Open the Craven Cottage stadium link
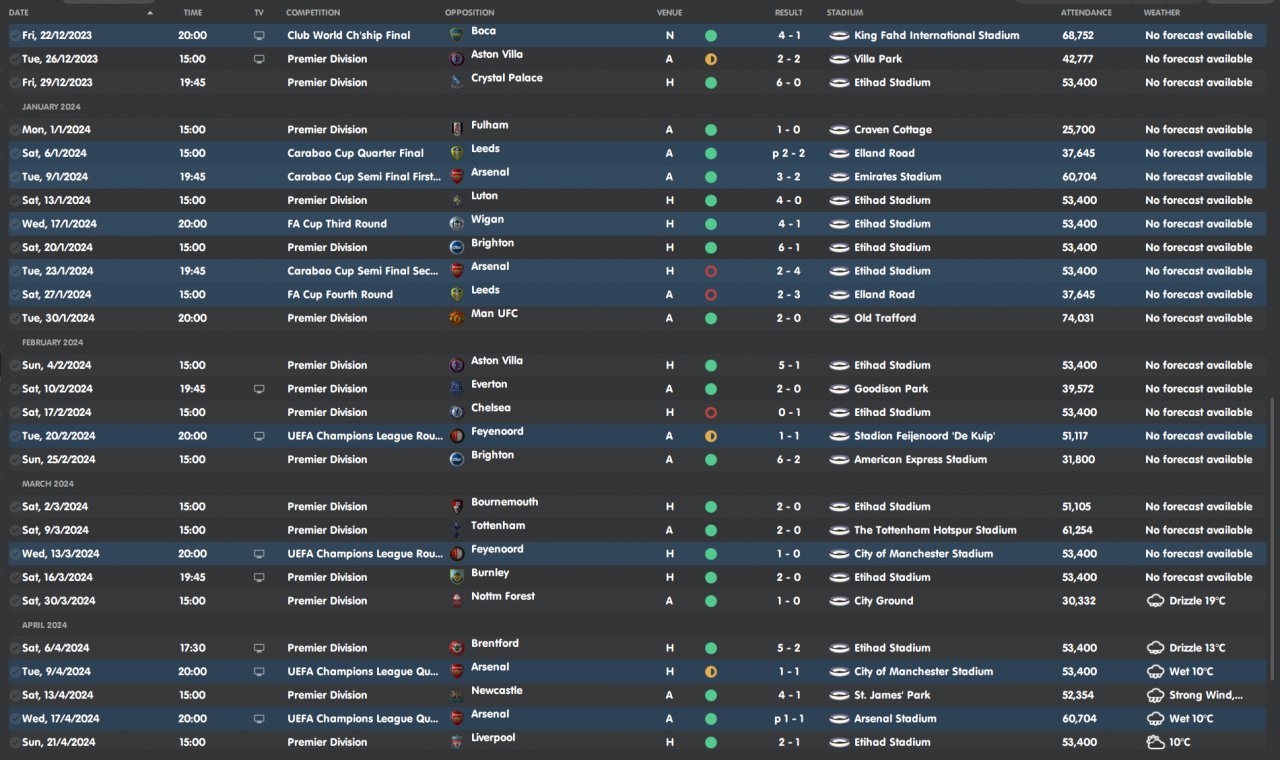The width and height of the screenshot is (1280, 760). coord(890,129)
